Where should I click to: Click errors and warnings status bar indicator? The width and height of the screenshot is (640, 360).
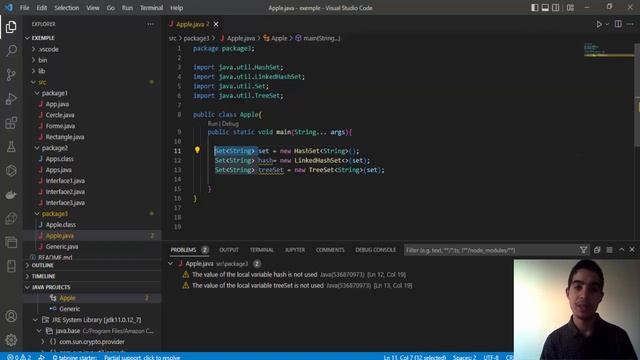pos(19,357)
